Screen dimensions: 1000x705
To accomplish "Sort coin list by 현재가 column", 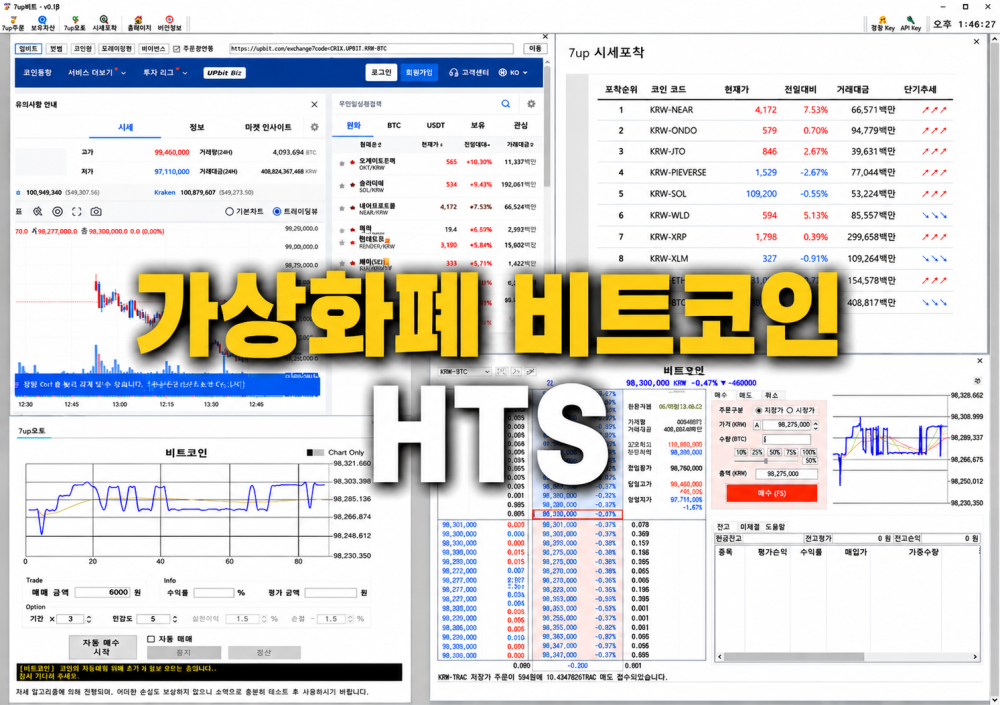I will point(432,145).
